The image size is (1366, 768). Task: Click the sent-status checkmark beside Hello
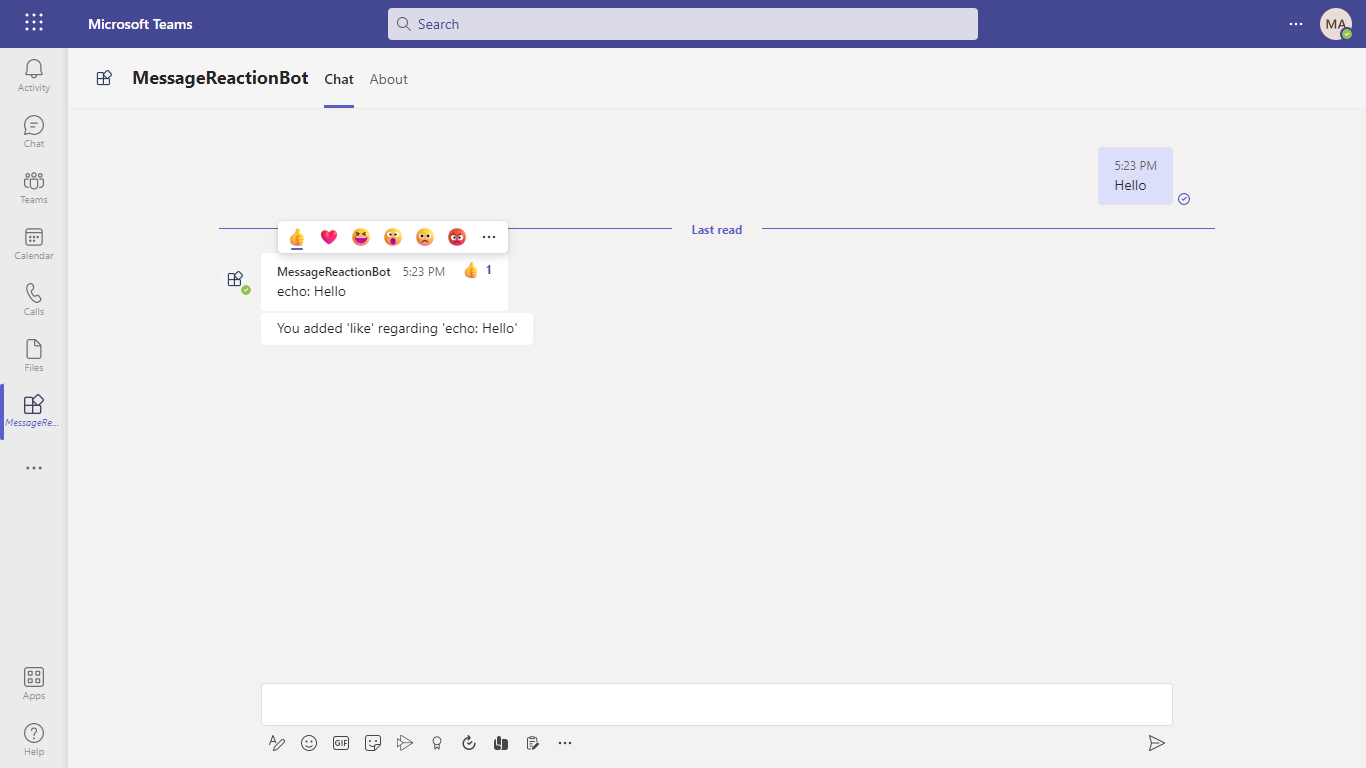1184,199
